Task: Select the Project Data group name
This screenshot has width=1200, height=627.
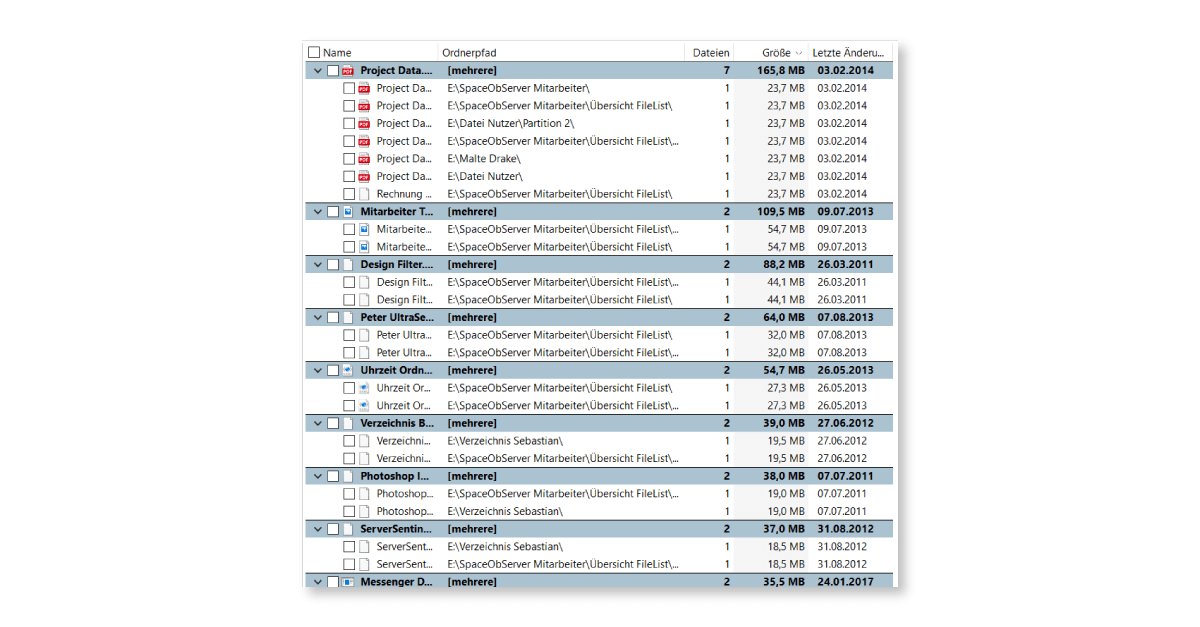Action: (x=397, y=71)
